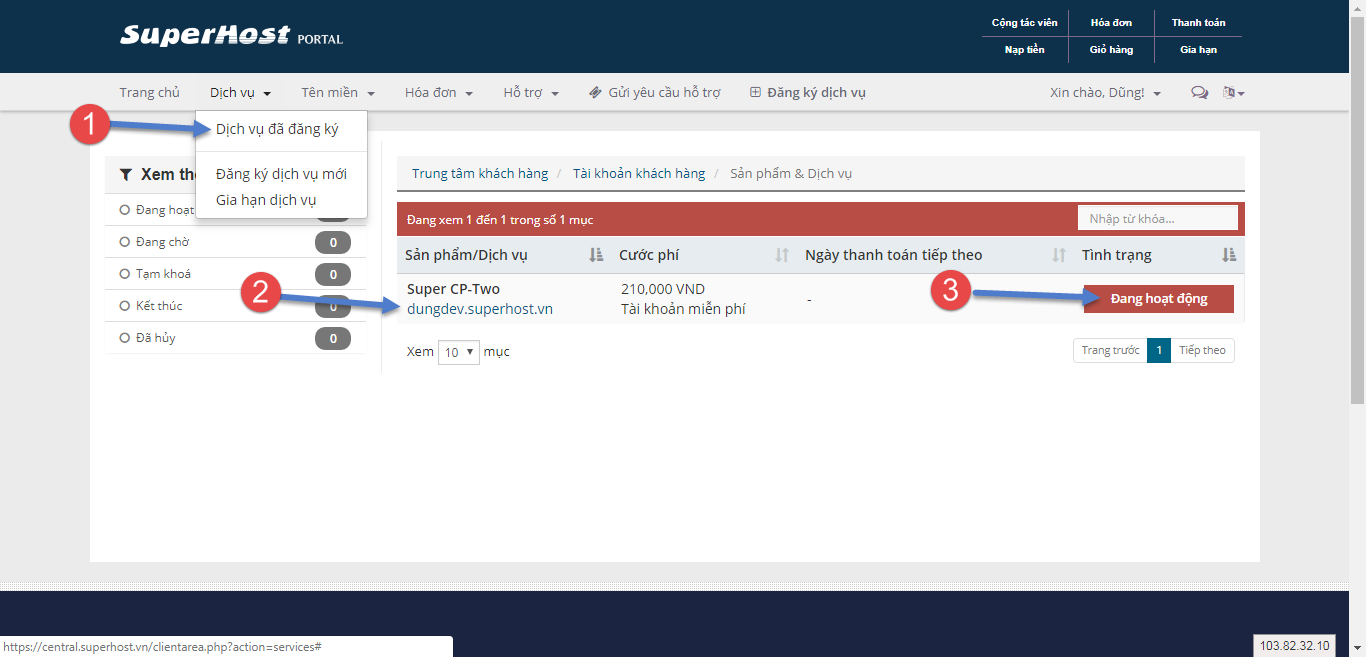Click the Gửi yêu cầu hỗ trợ pencil link

[x=655, y=93]
